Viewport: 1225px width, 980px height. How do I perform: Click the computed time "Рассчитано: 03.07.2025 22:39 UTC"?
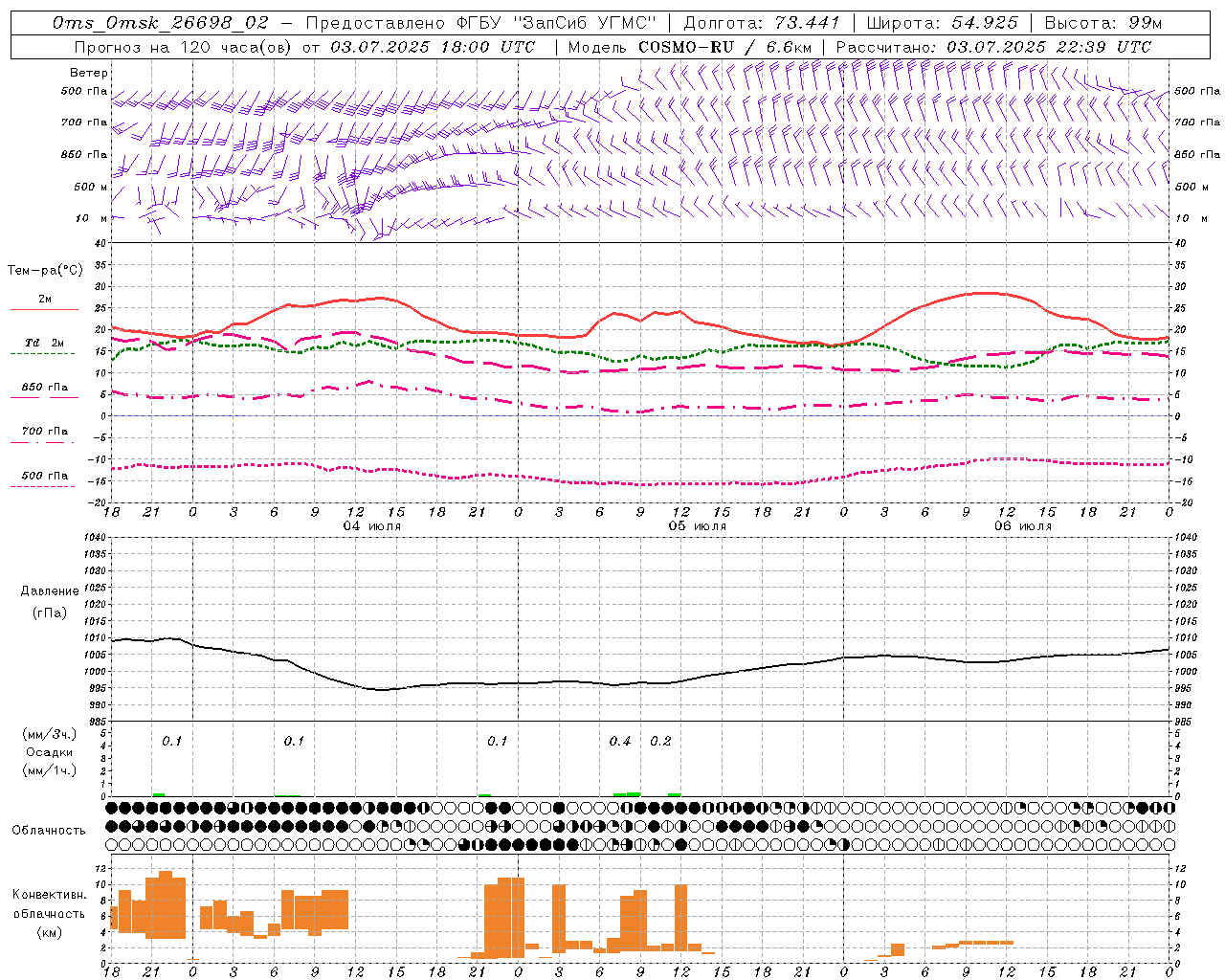click(993, 47)
